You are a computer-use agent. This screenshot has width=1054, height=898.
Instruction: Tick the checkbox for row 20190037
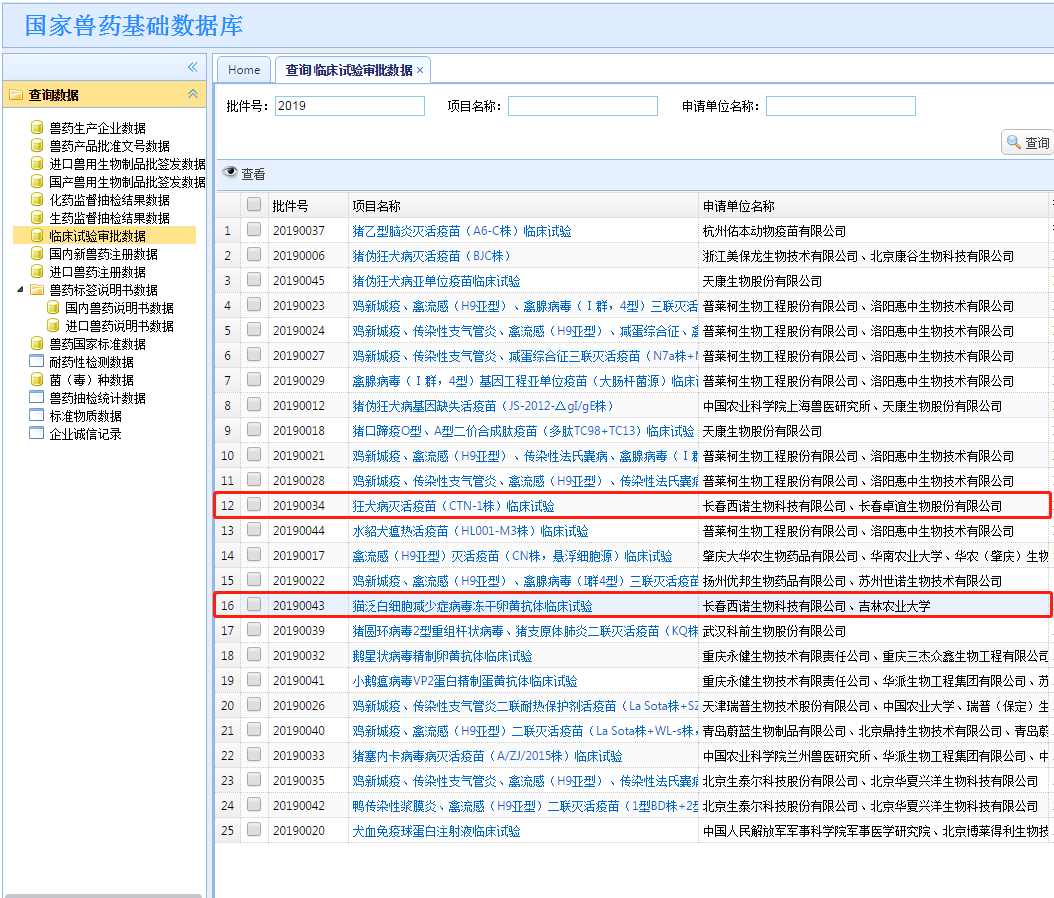pos(254,230)
